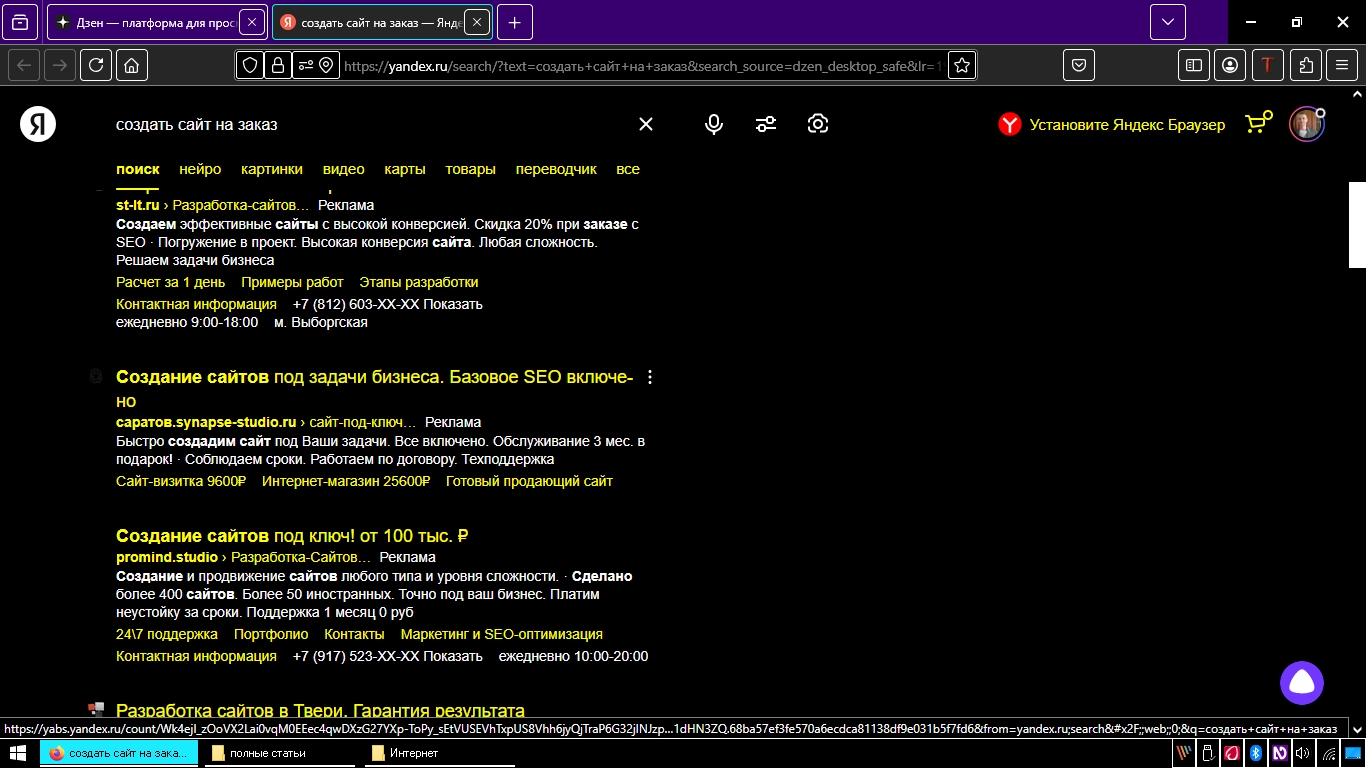
Task: Open the extensions puzzle menu
Action: click(1306, 65)
